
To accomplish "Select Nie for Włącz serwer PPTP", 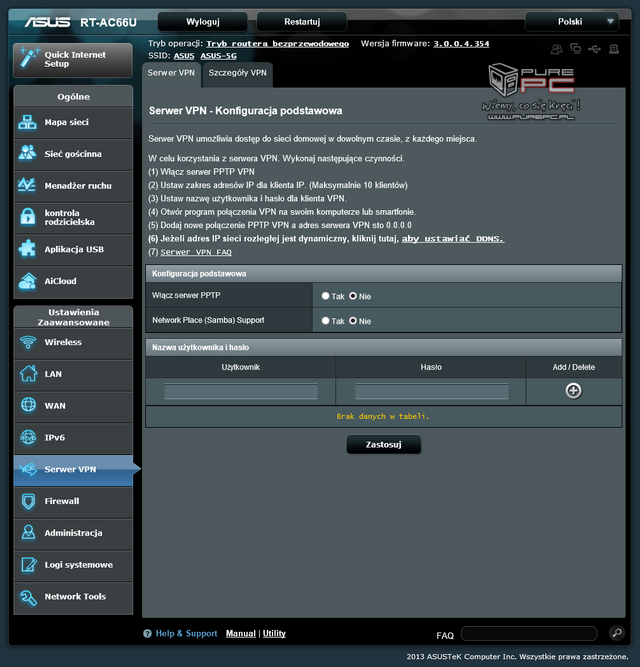I will 353,296.
